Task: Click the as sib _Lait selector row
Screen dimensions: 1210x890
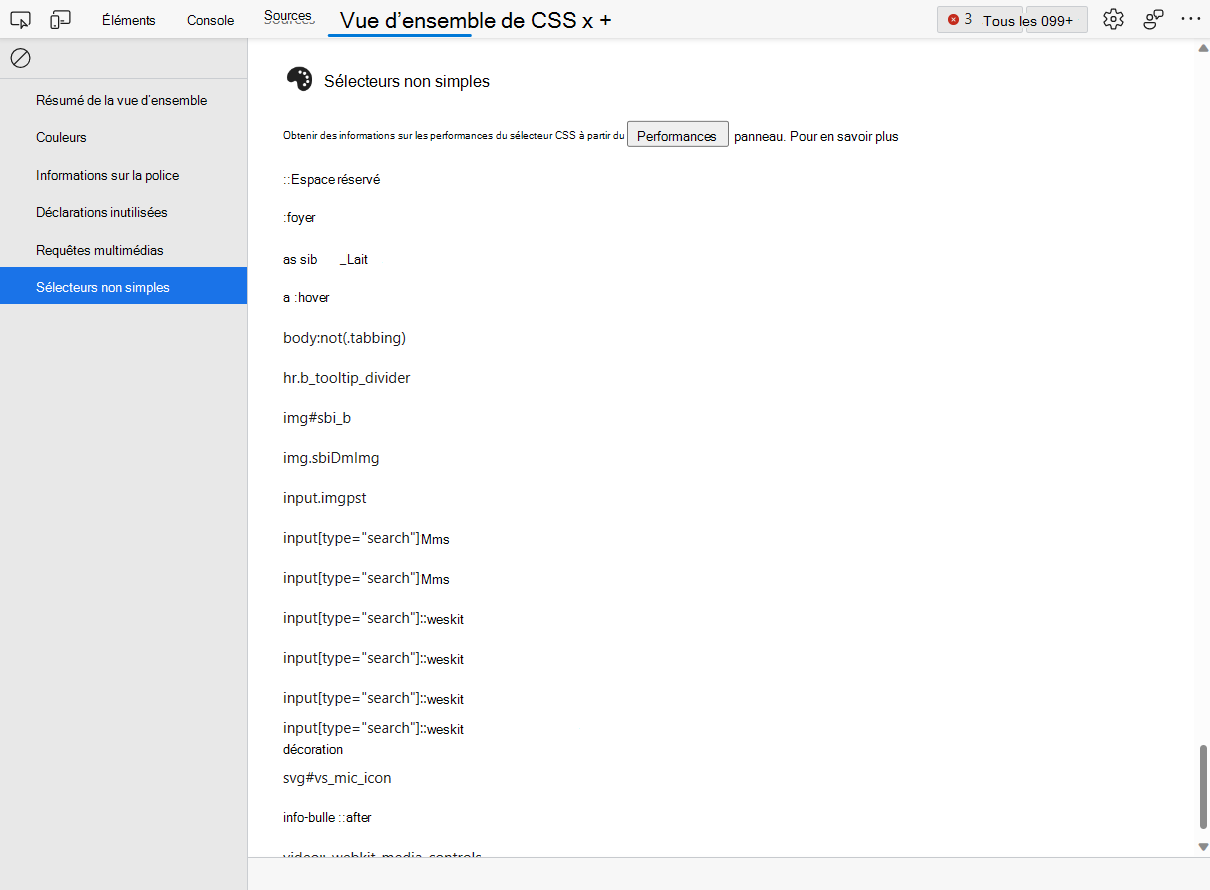Action: pyautogui.click(x=325, y=259)
